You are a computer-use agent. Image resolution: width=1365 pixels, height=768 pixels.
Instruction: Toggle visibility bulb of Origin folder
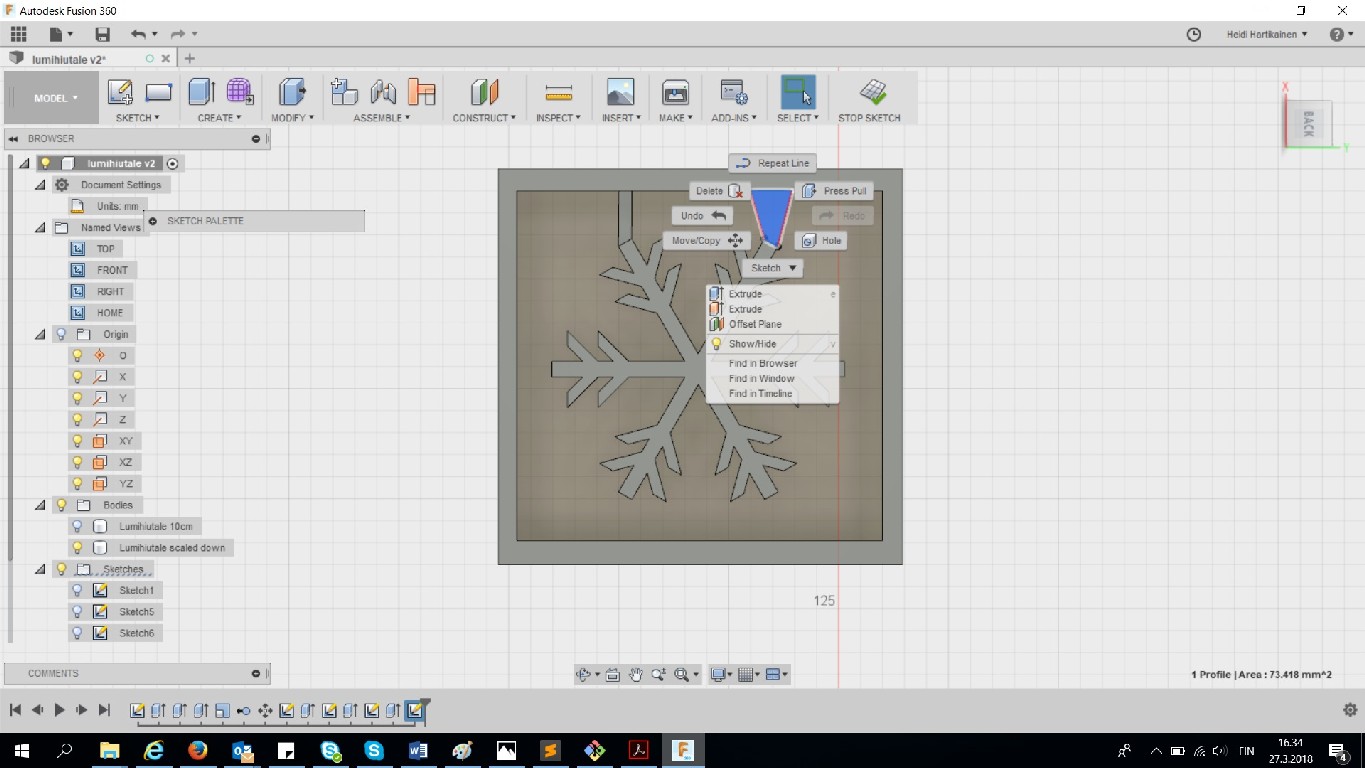click(61, 334)
